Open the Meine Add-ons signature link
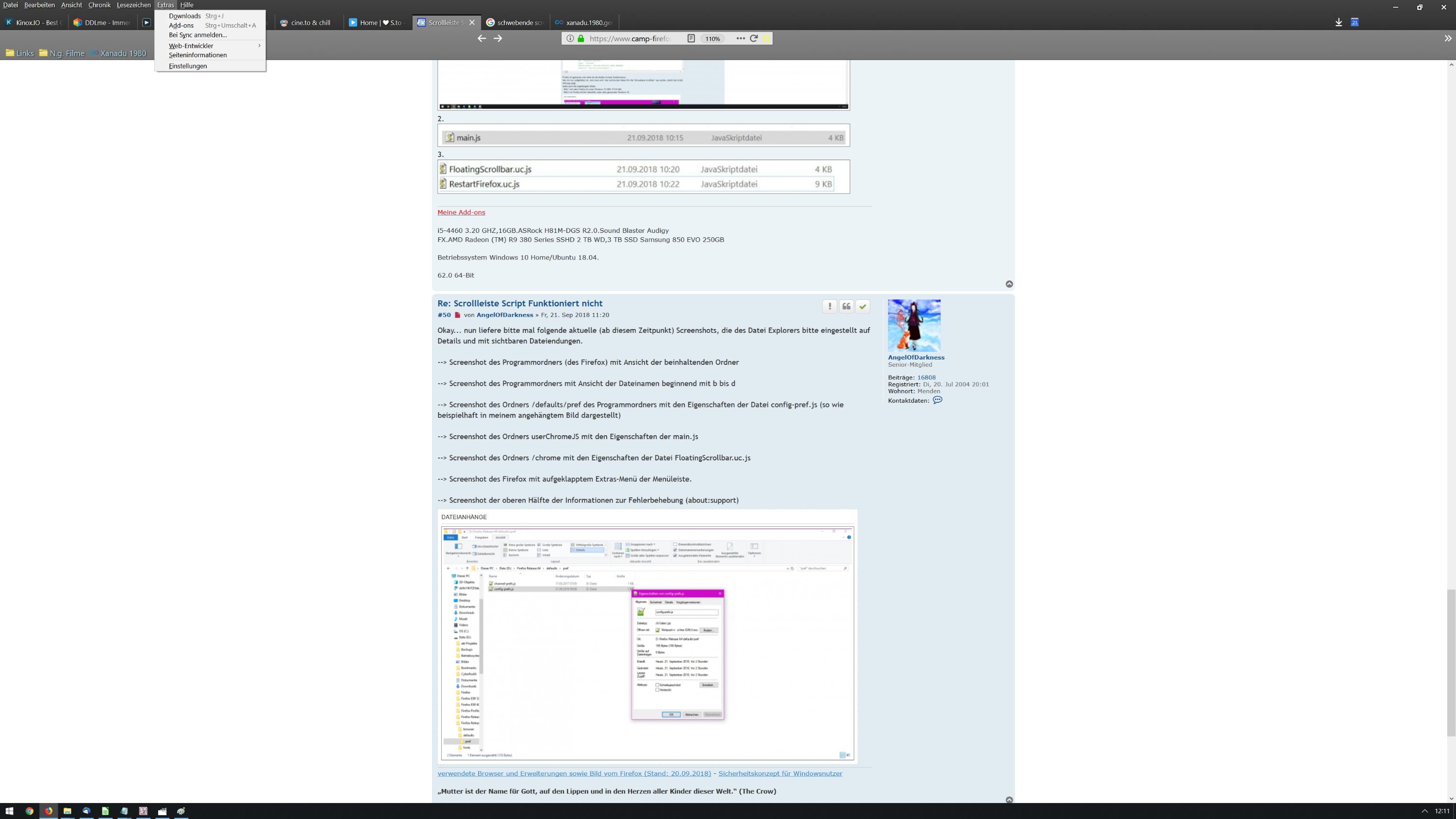The image size is (1456, 819). click(461, 213)
